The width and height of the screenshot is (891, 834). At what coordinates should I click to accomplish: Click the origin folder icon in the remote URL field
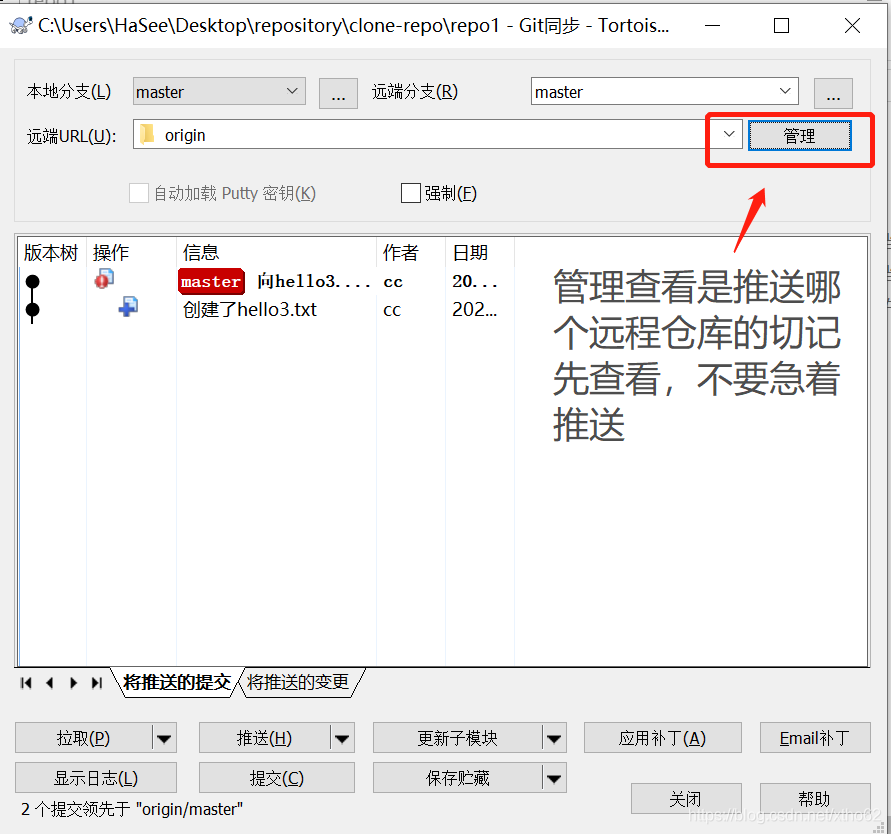(x=147, y=135)
